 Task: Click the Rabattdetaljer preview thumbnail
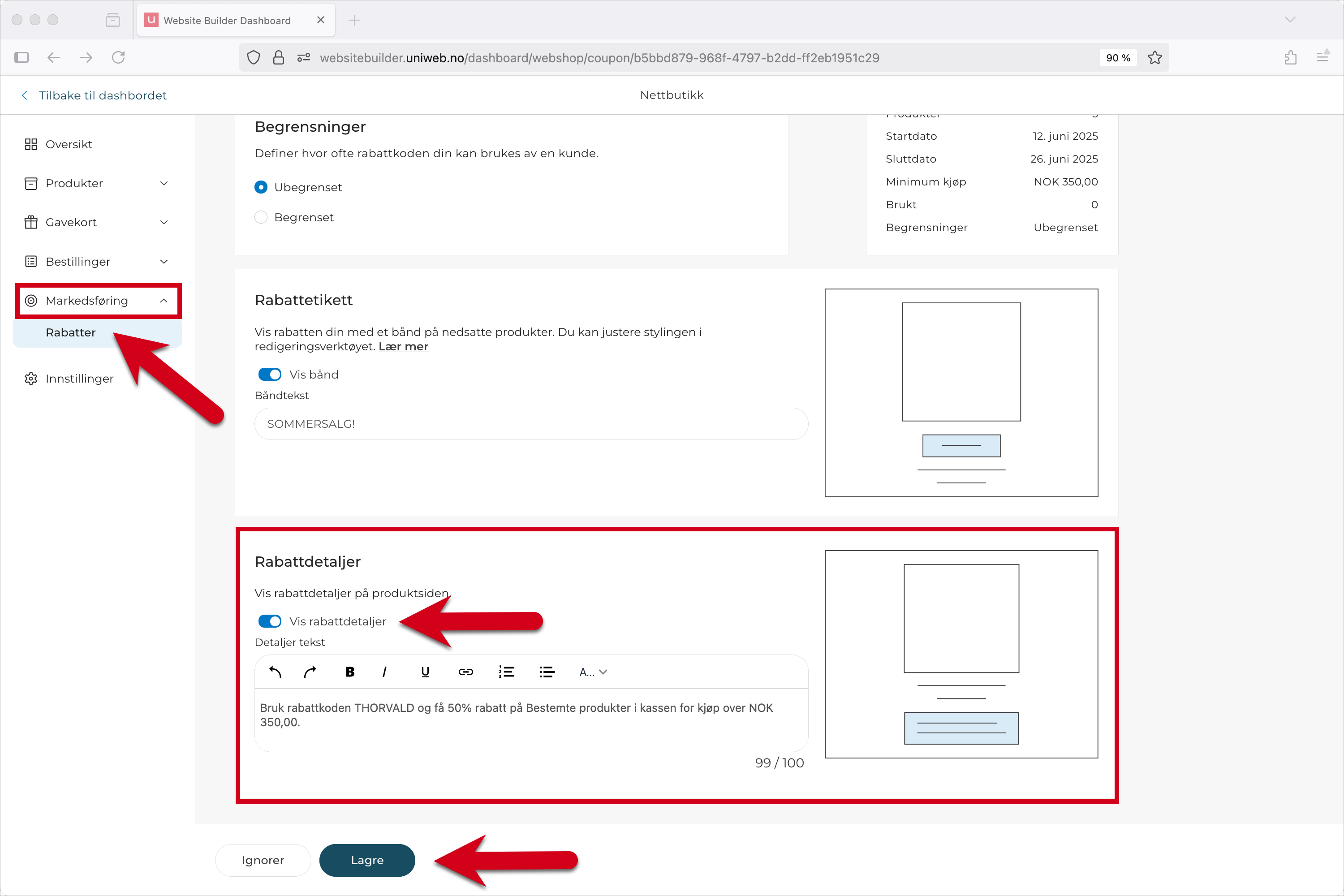(961, 654)
